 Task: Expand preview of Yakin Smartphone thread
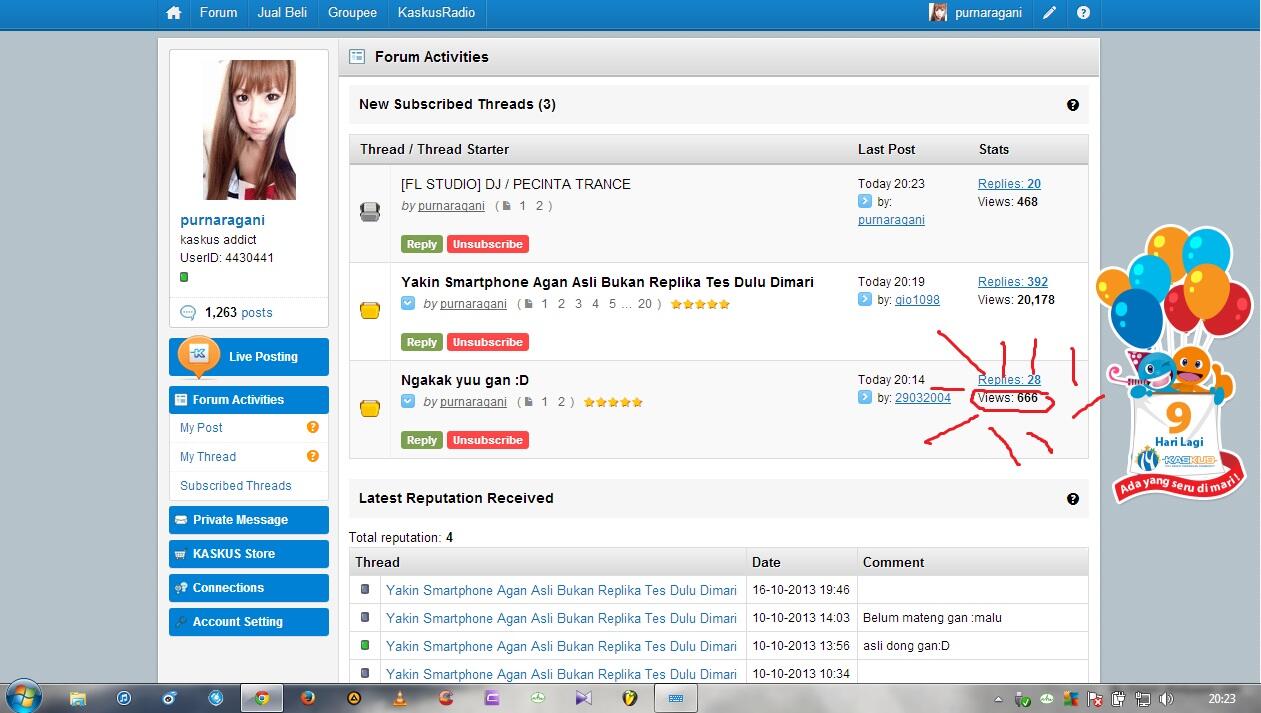pos(408,303)
